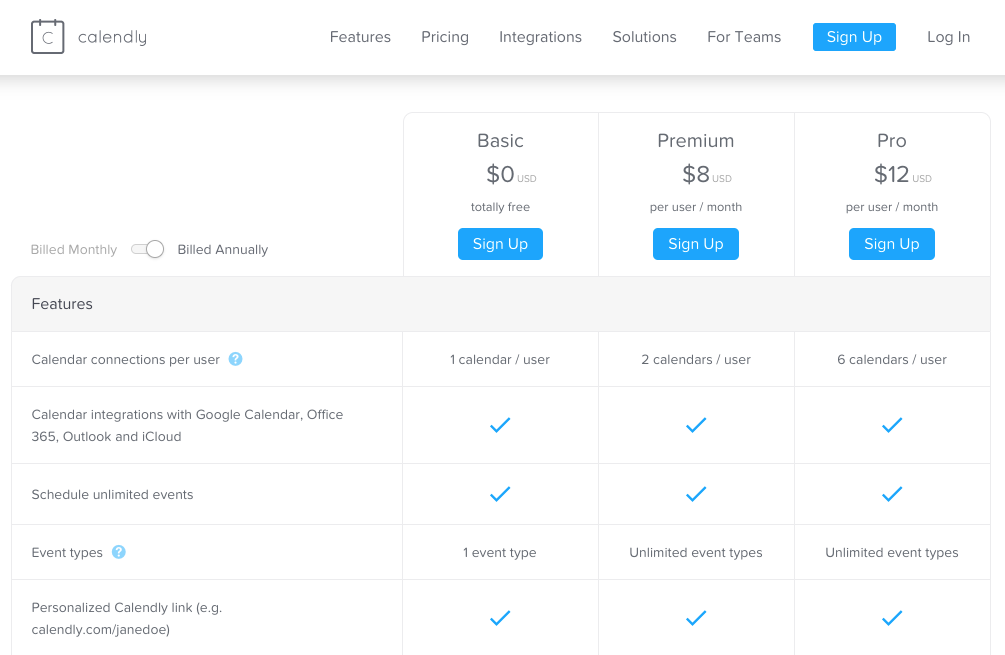Open help tooltip for Event types

coord(119,552)
